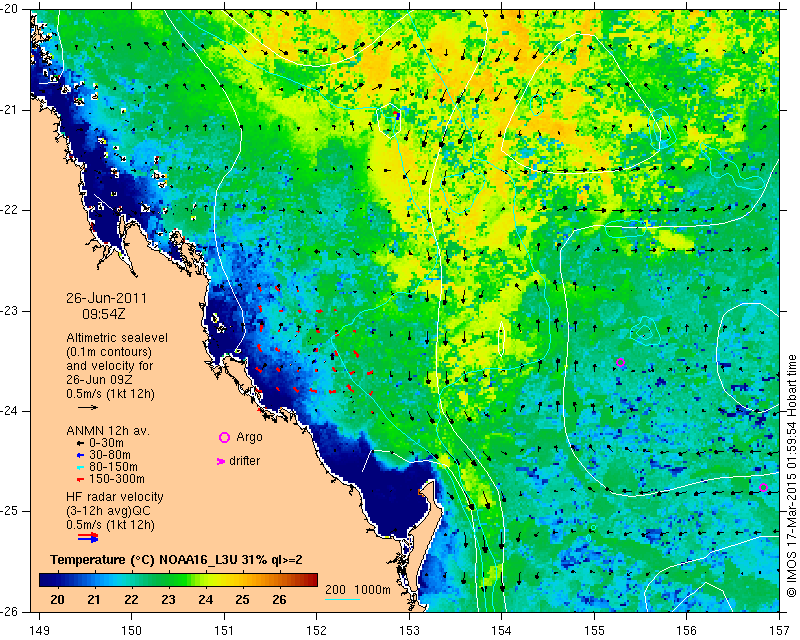Image resolution: width=800 pixels, height=640 pixels.
Task: Click the 26-Jun 09Z legend text
Action: 98,380
